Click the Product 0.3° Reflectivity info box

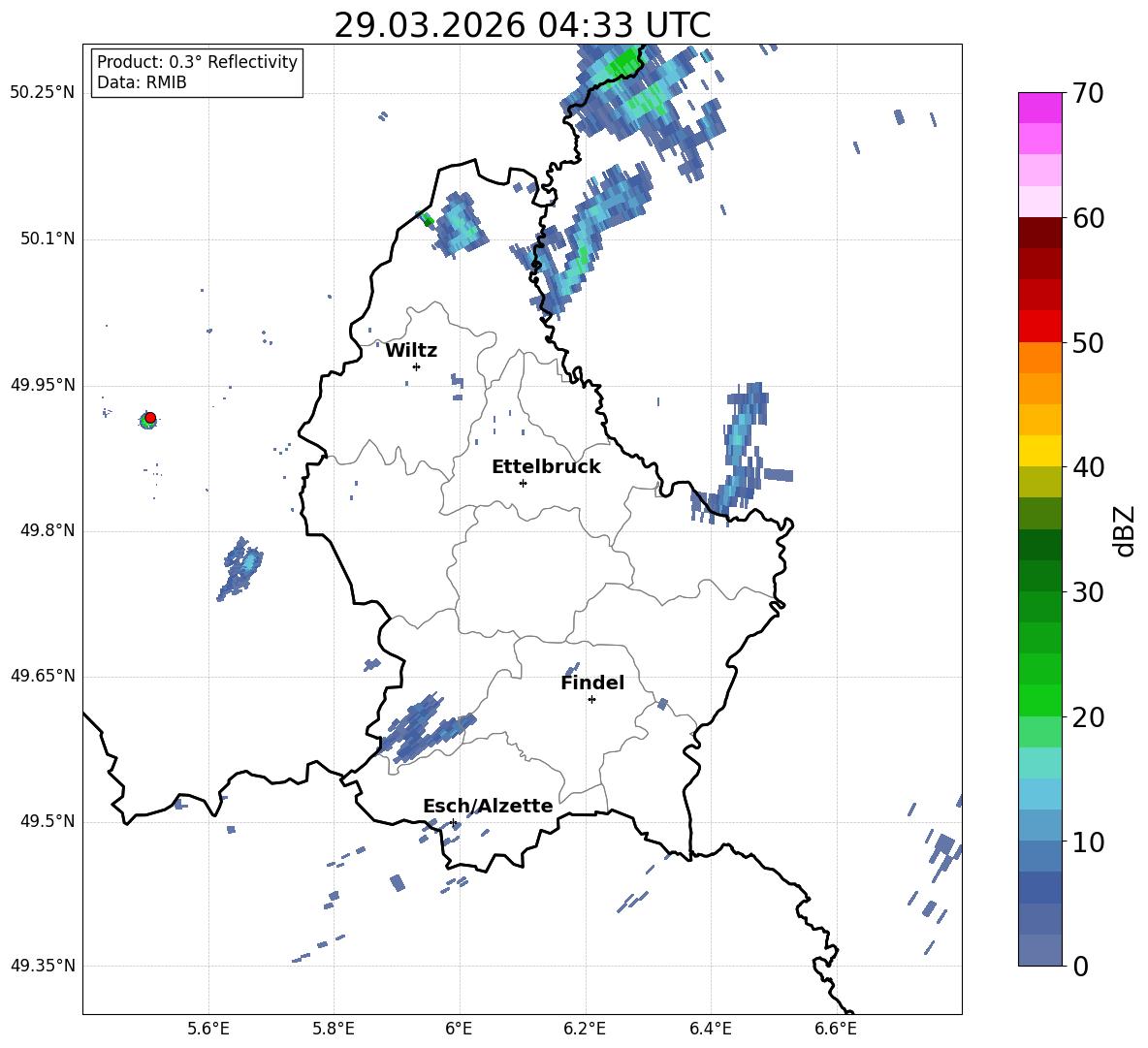(197, 73)
